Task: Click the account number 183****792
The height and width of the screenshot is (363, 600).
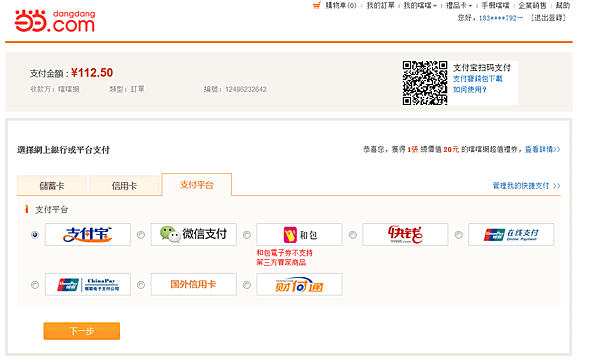Action: pos(501,18)
